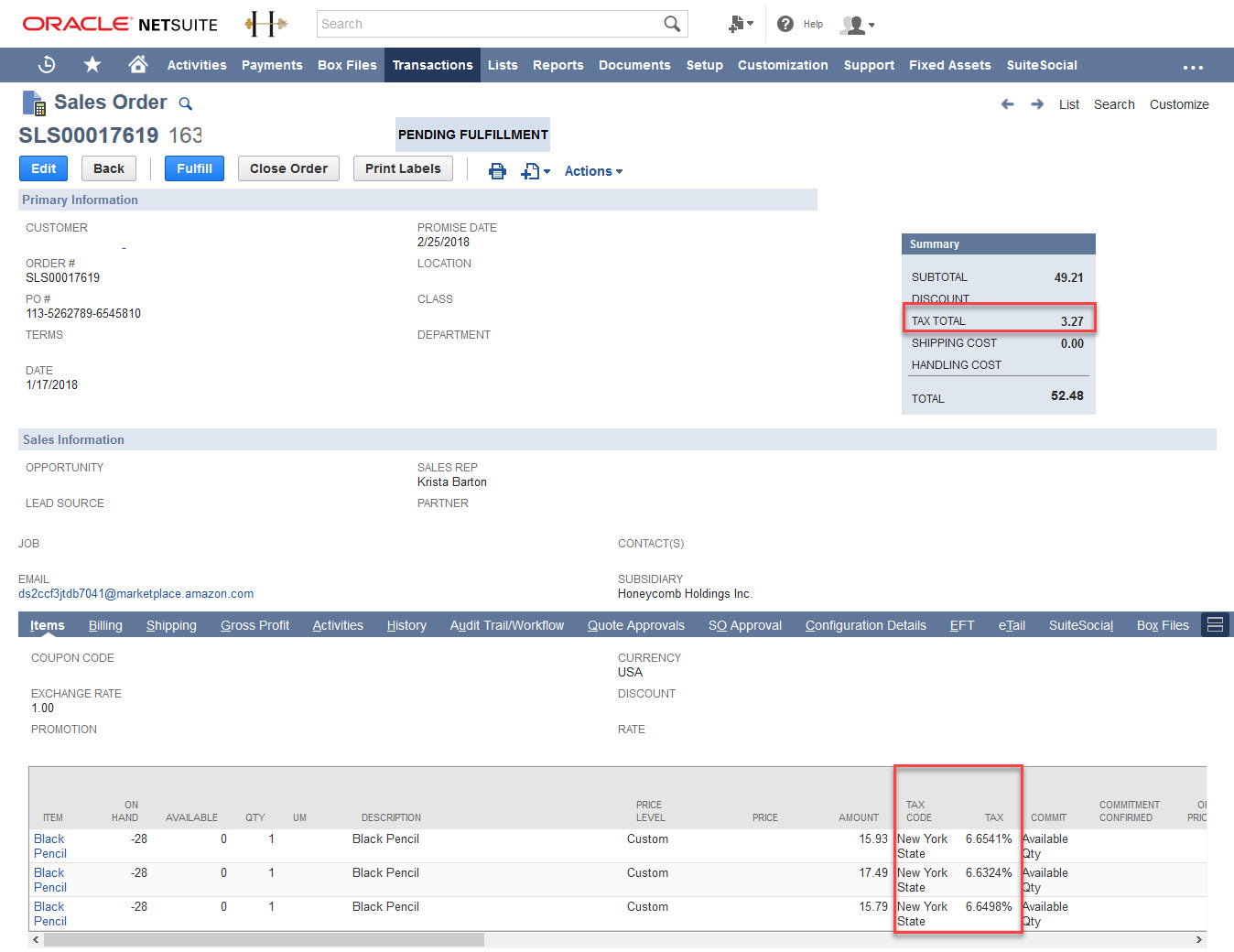Image resolution: width=1234 pixels, height=952 pixels.
Task: Click the Edit button
Action: tap(43, 168)
